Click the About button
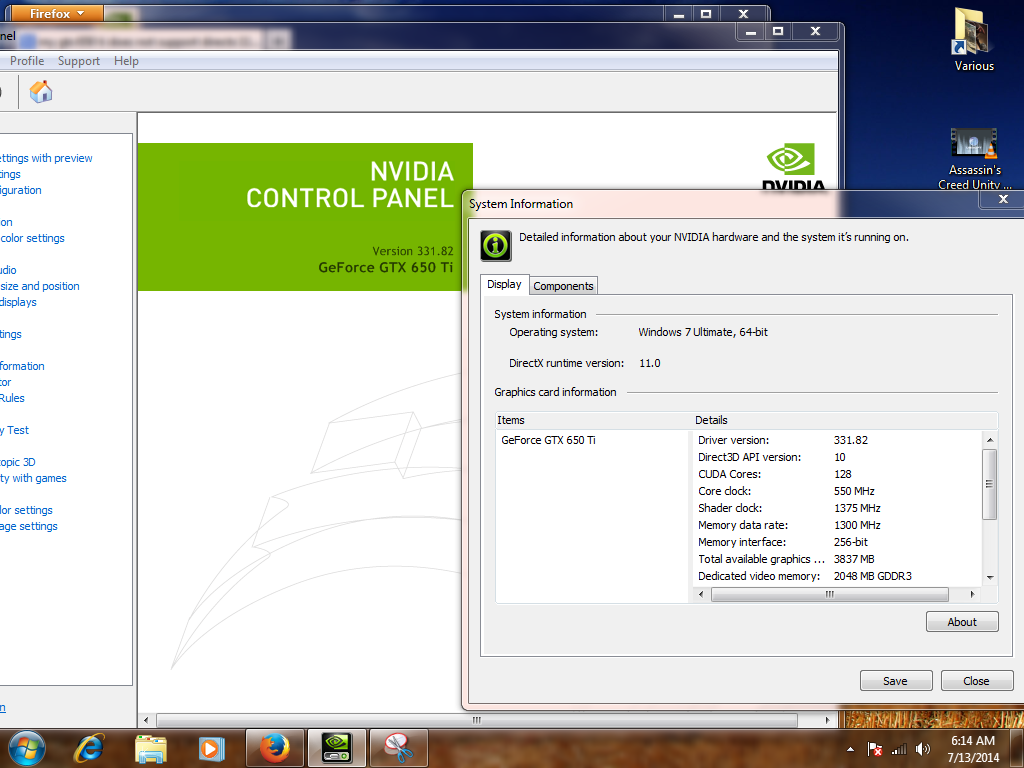 point(962,622)
